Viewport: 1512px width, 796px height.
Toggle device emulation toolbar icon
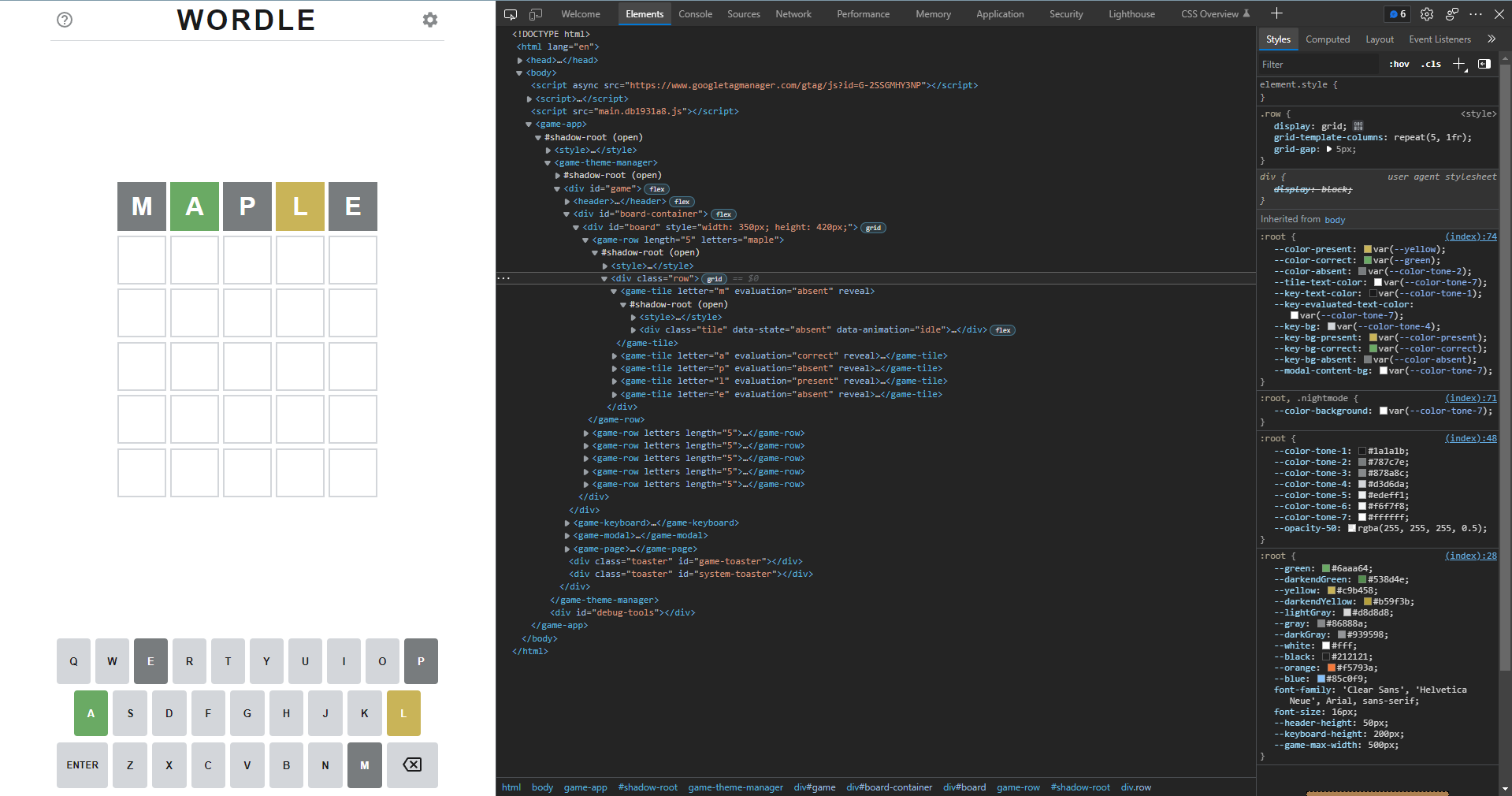tap(536, 14)
